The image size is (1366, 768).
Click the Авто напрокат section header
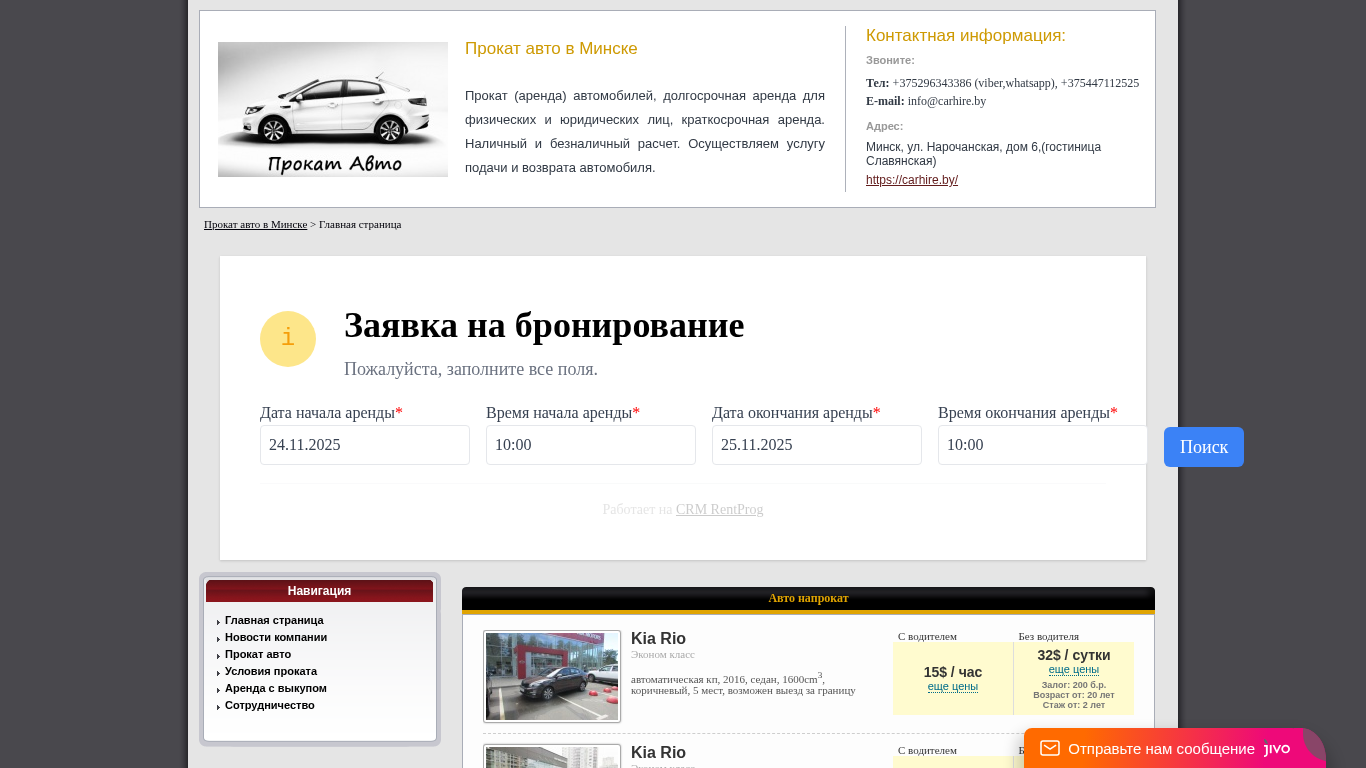808,598
